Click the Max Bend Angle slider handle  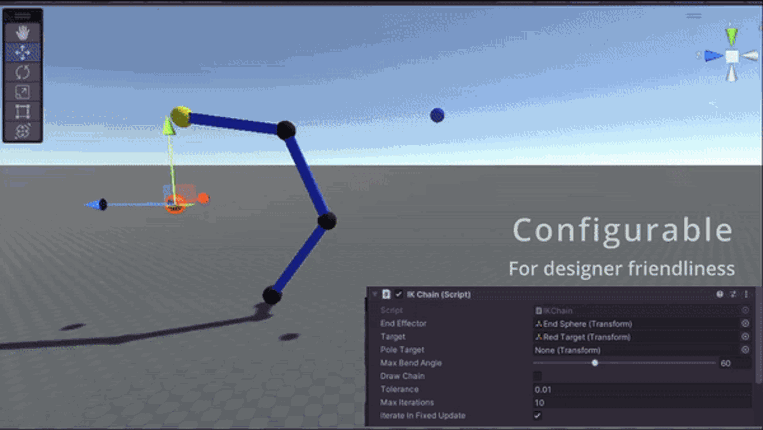pos(595,363)
